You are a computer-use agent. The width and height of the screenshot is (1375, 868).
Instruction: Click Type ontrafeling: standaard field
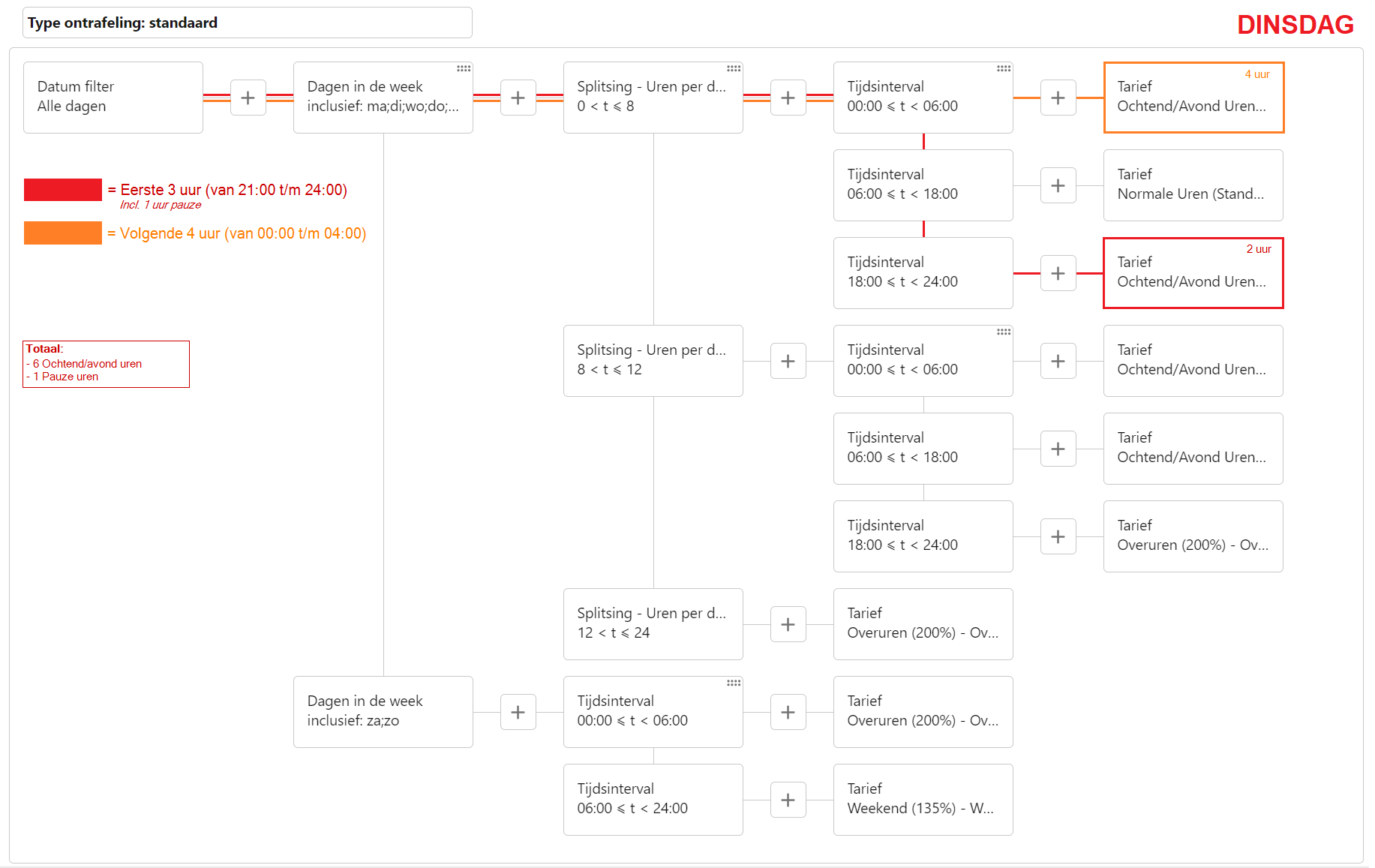pos(248,23)
